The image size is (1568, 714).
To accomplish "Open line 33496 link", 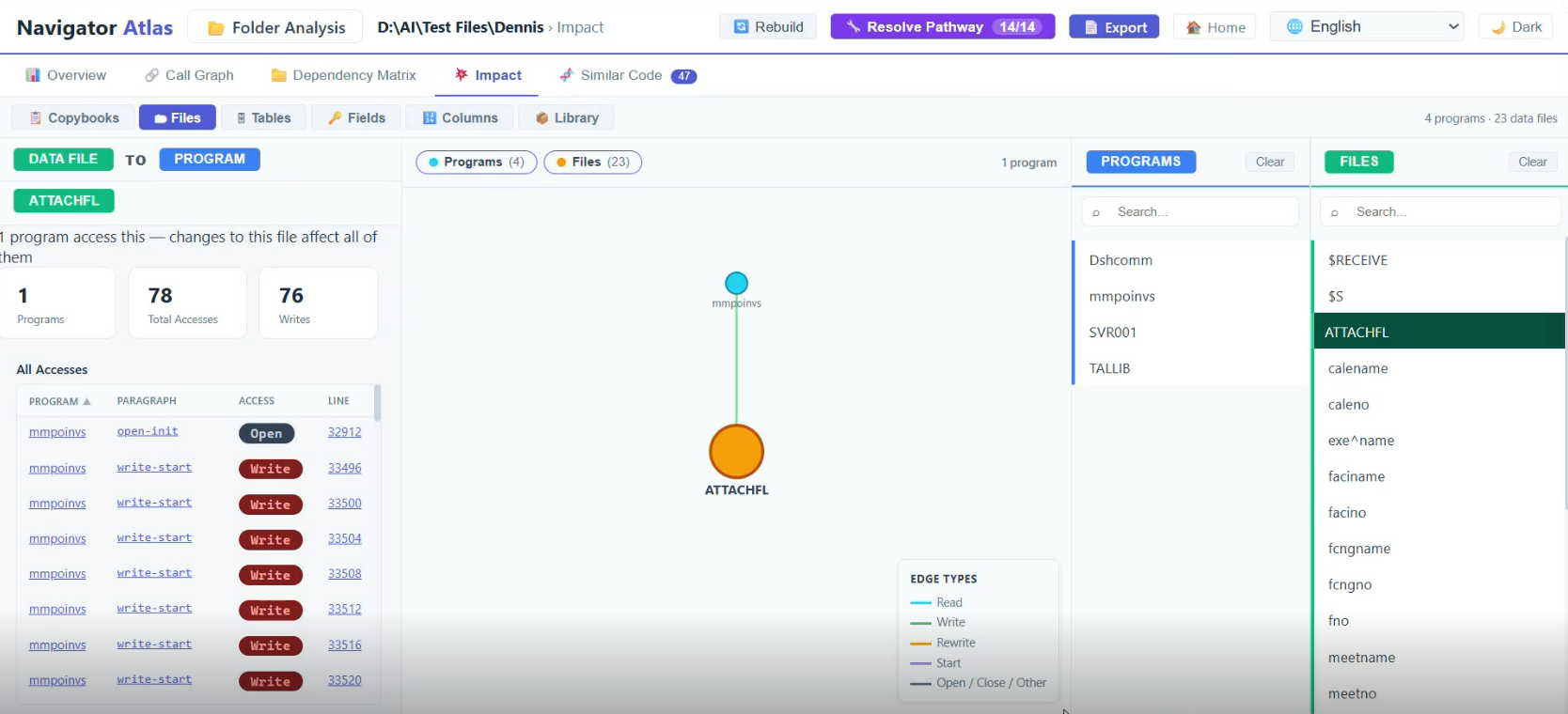I will [344, 468].
